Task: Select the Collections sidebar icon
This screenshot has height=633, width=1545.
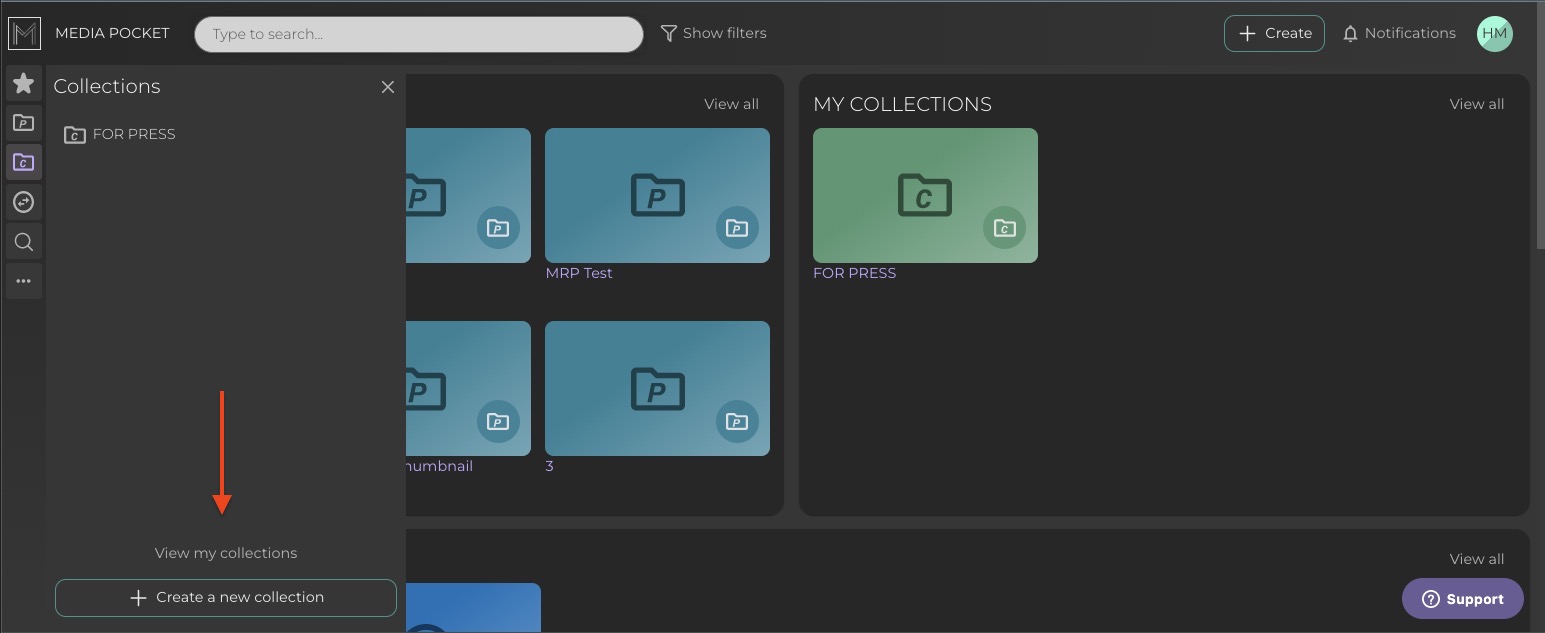Action: coord(24,162)
